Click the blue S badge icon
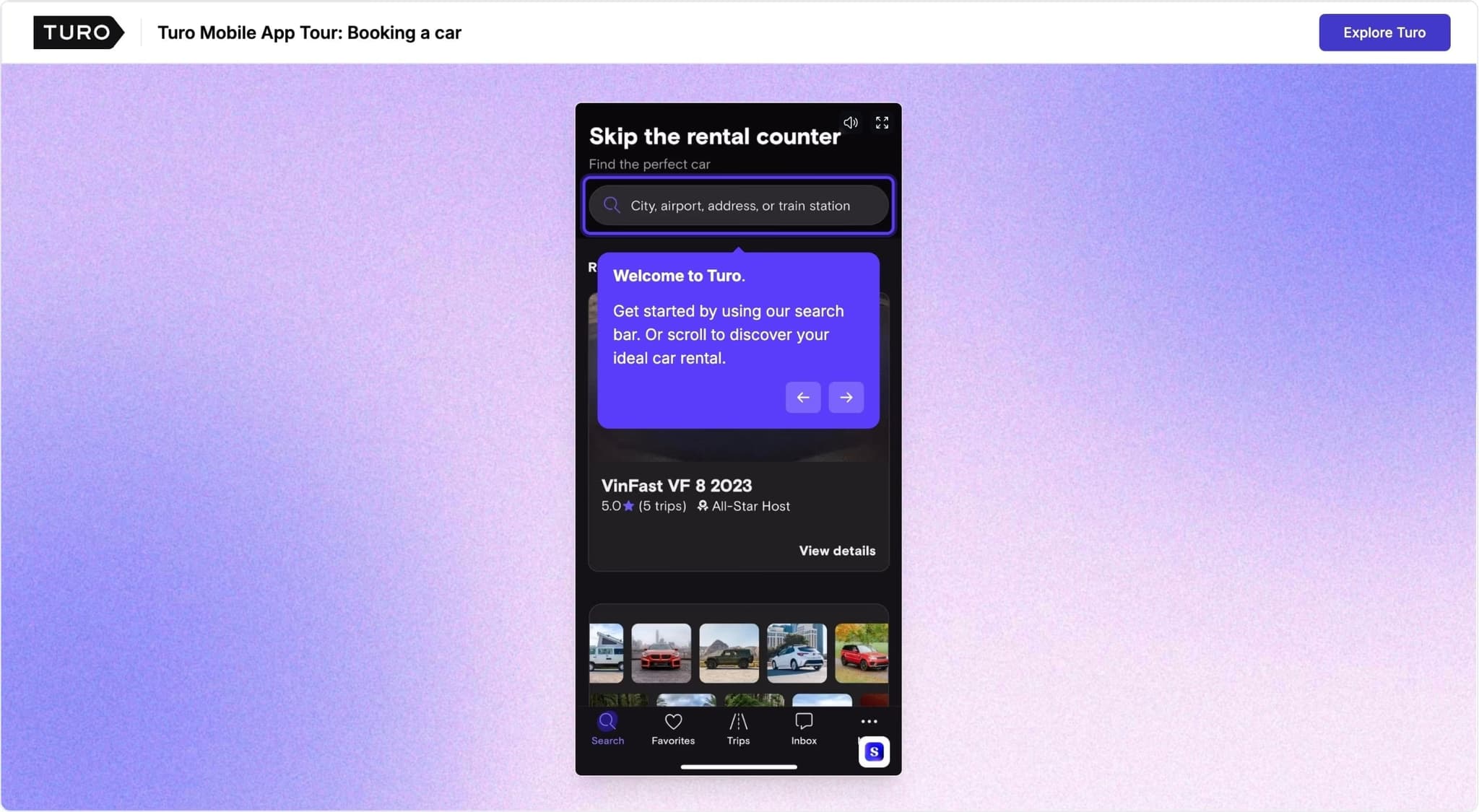The image size is (1479, 812). pos(874,752)
